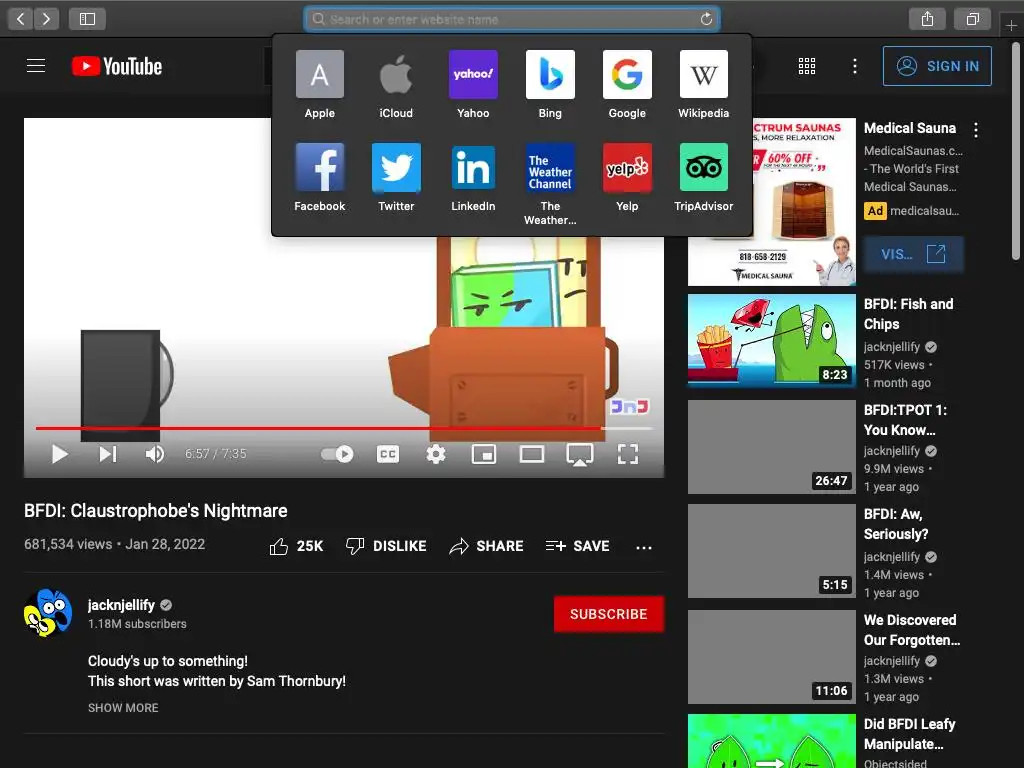Click the SIGN IN button
Viewport: 1024px width, 768px height.
coord(937,66)
